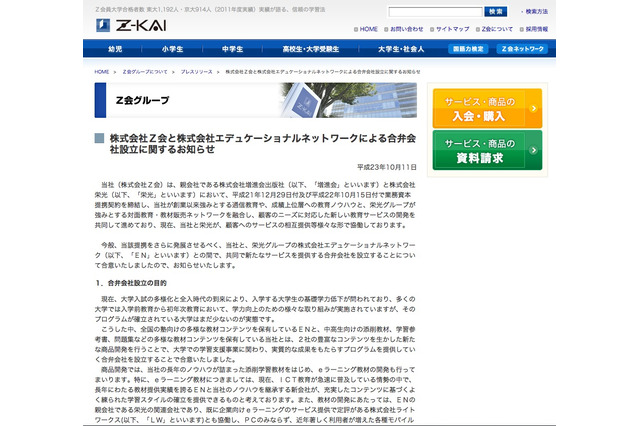The image size is (640, 426).
Task: Select the 小学生 navigation tab
Action: [172, 49]
